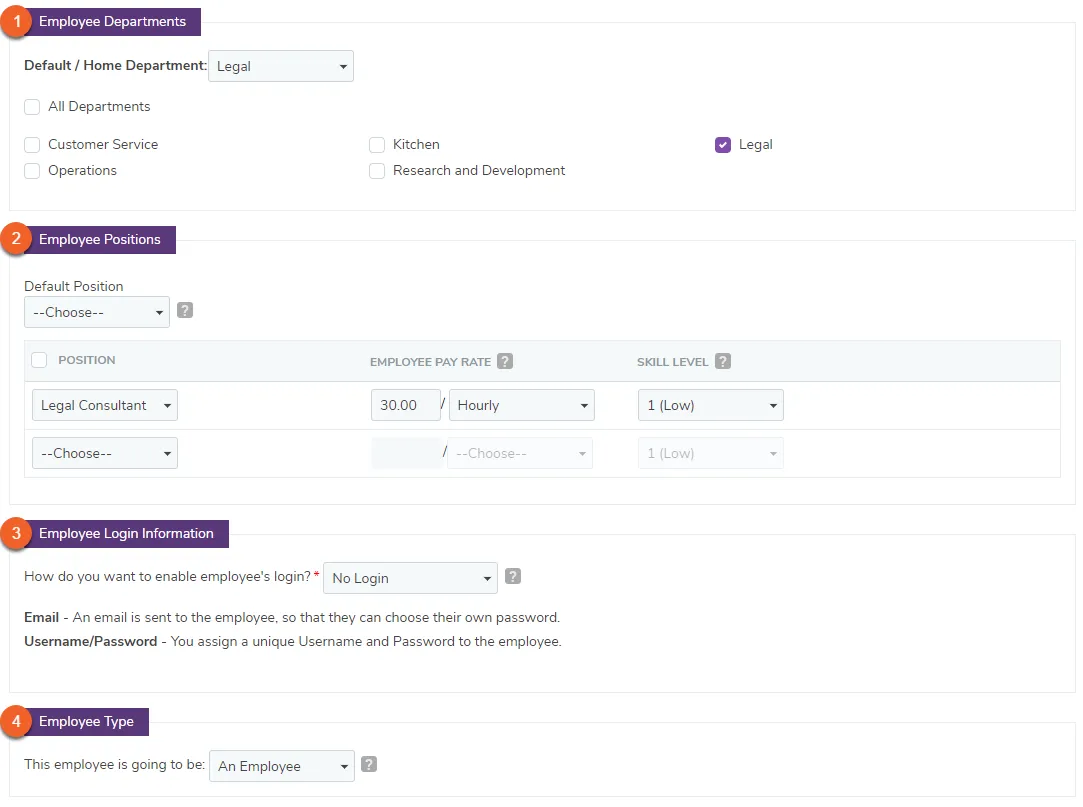Open the Default Position dropdown

(x=97, y=312)
